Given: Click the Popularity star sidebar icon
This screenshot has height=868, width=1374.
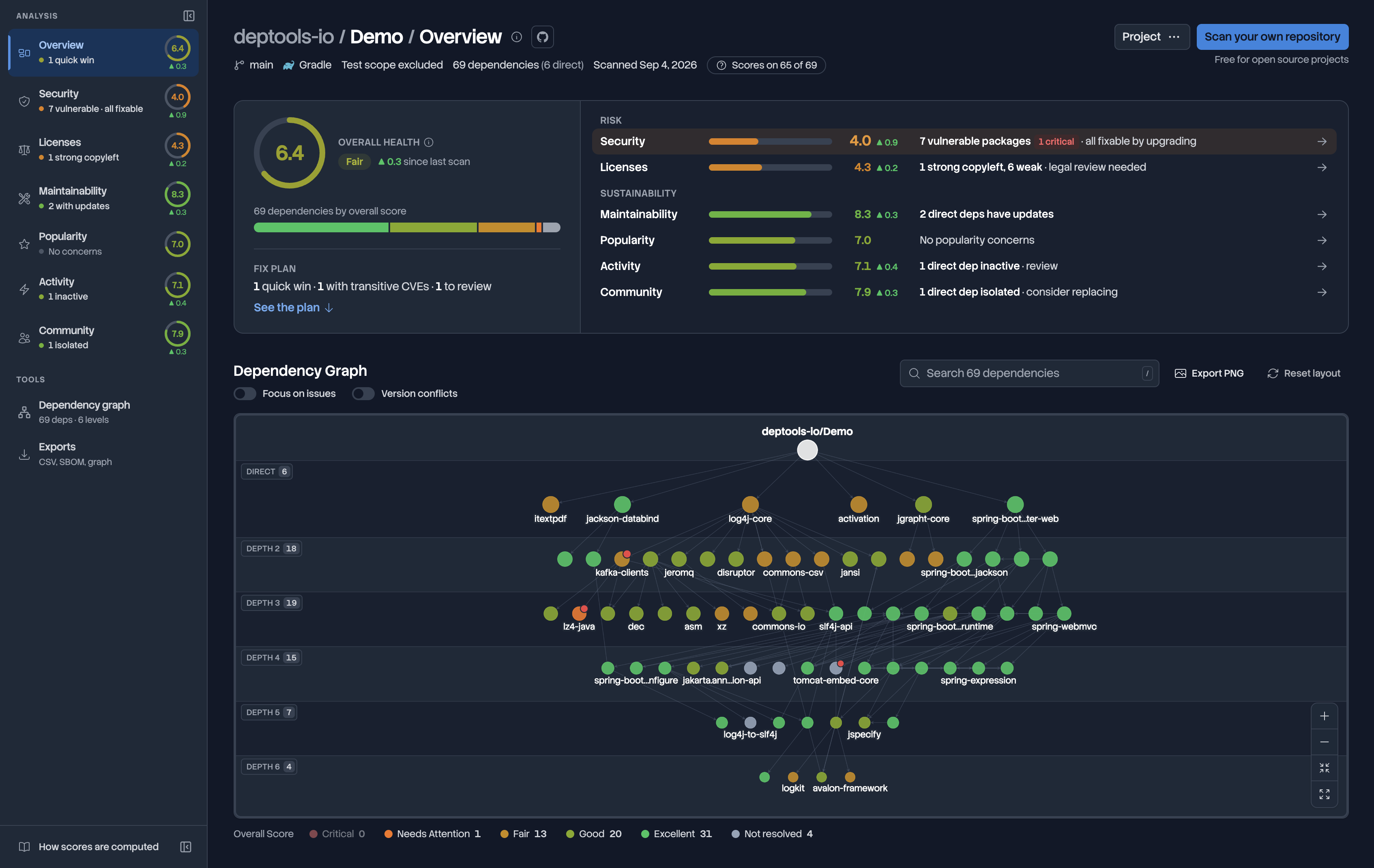Looking at the screenshot, I should (x=24, y=244).
